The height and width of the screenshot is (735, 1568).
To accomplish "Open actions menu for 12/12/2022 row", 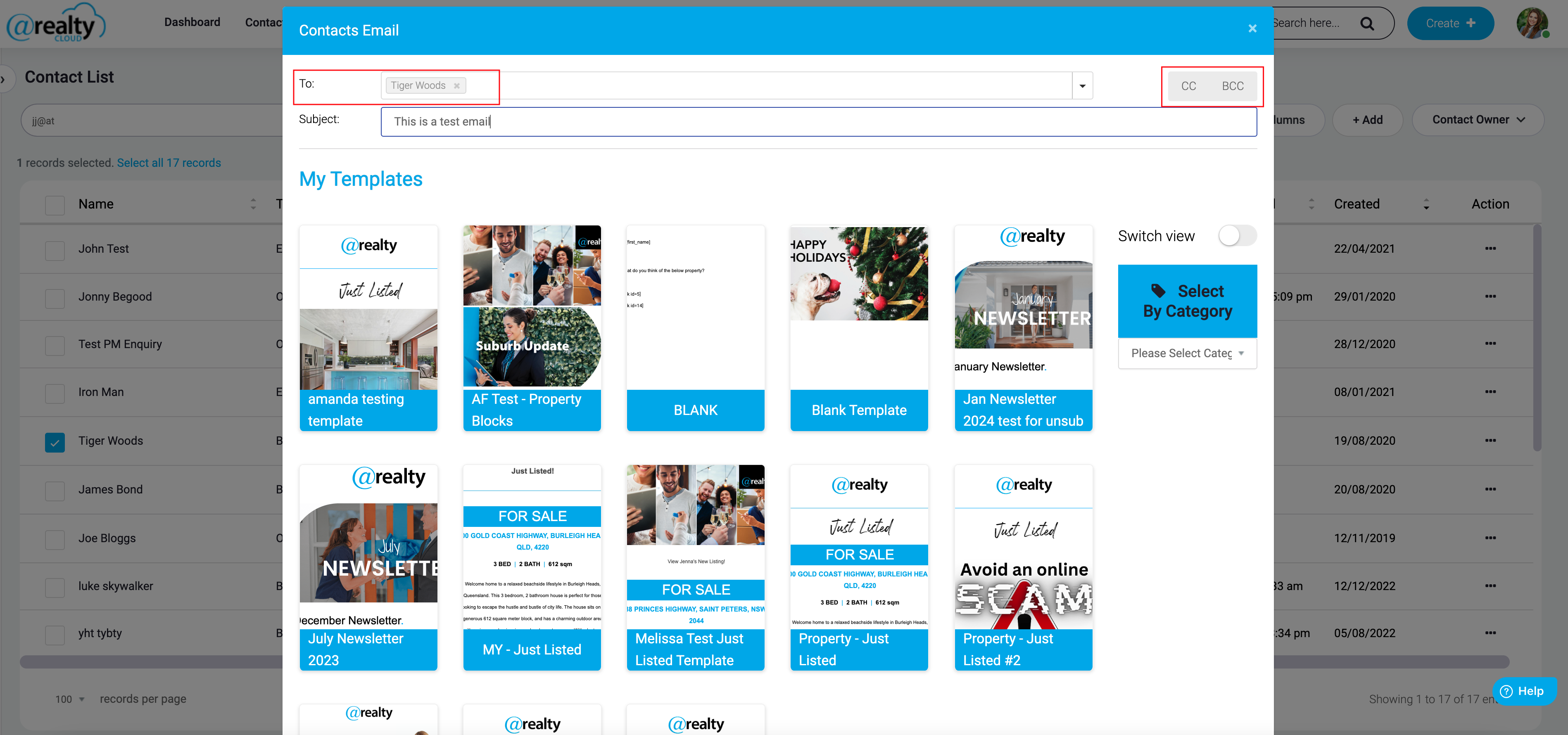I will [x=1490, y=586].
